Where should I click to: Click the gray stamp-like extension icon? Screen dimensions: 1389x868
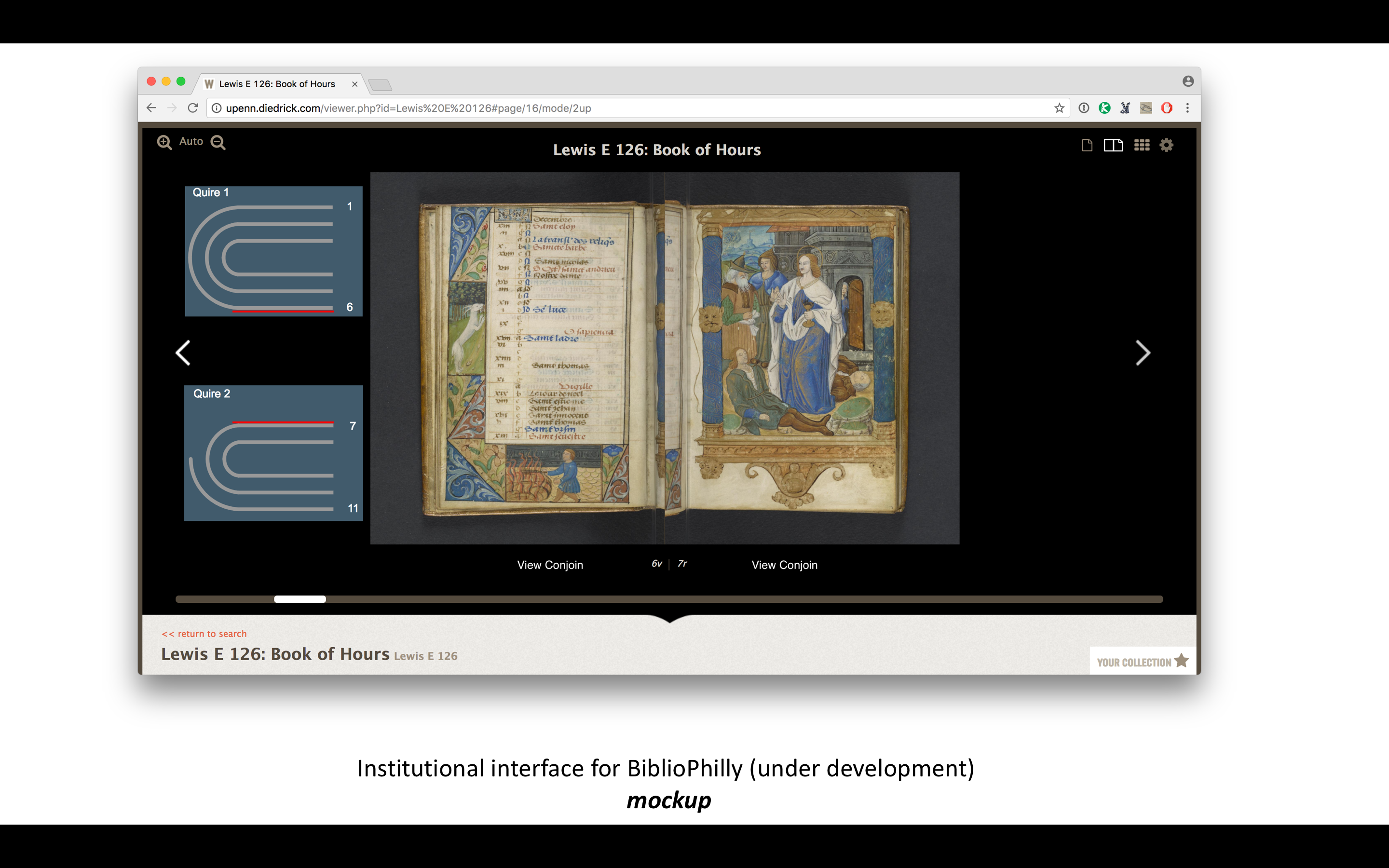(x=1146, y=108)
